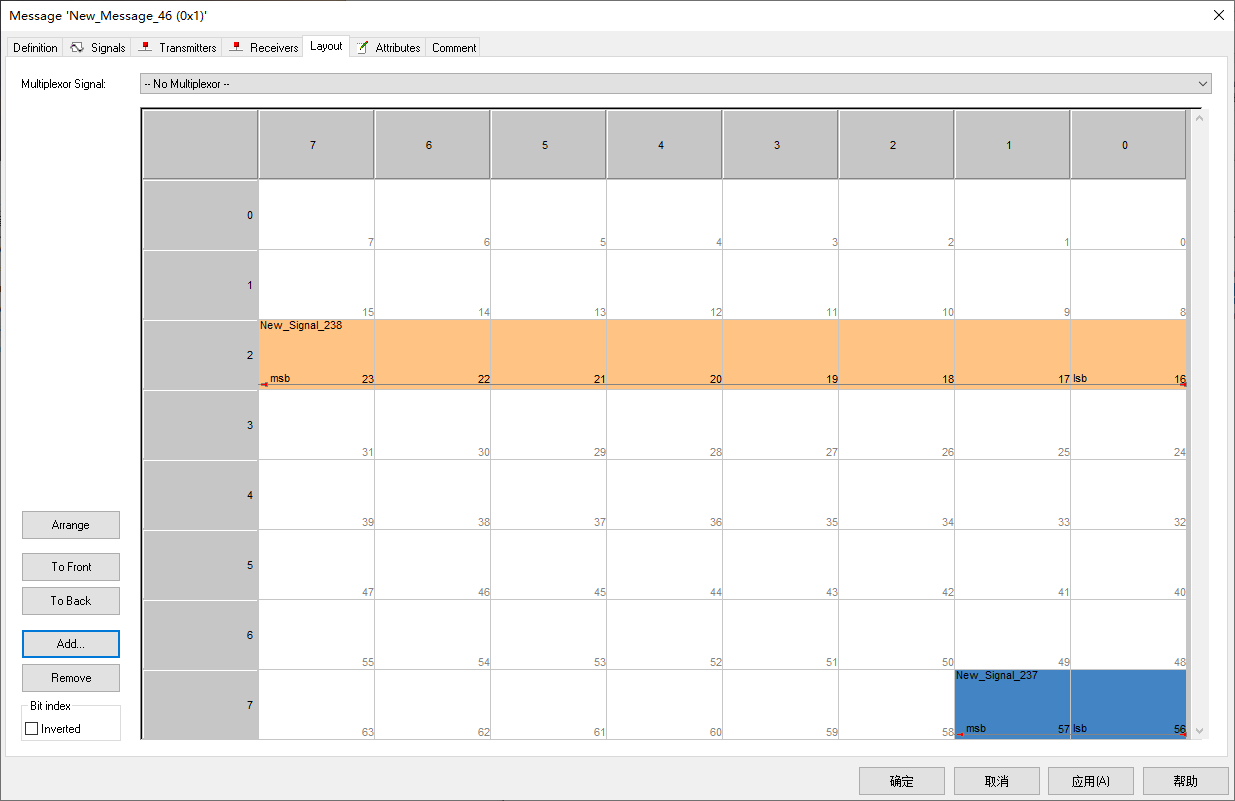This screenshot has width=1235, height=801.
Task: Click the msb cell at bit 23
Action: (x=317, y=355)
